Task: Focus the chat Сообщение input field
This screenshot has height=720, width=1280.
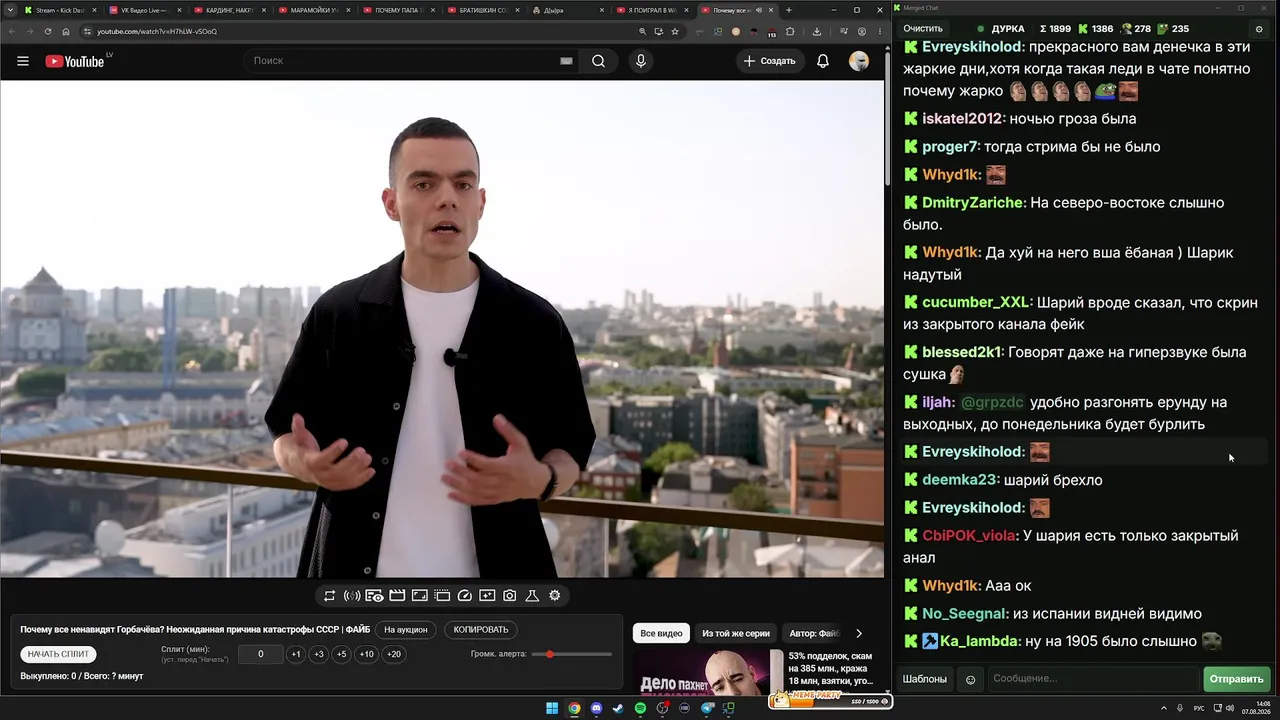Action: coord(1093,679)
